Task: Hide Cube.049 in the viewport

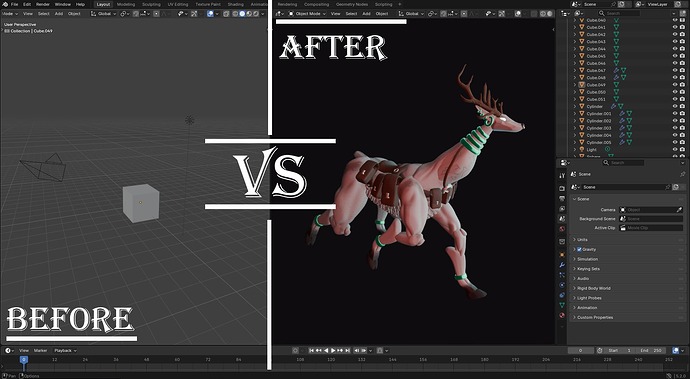Action: (x=675, y=85)
